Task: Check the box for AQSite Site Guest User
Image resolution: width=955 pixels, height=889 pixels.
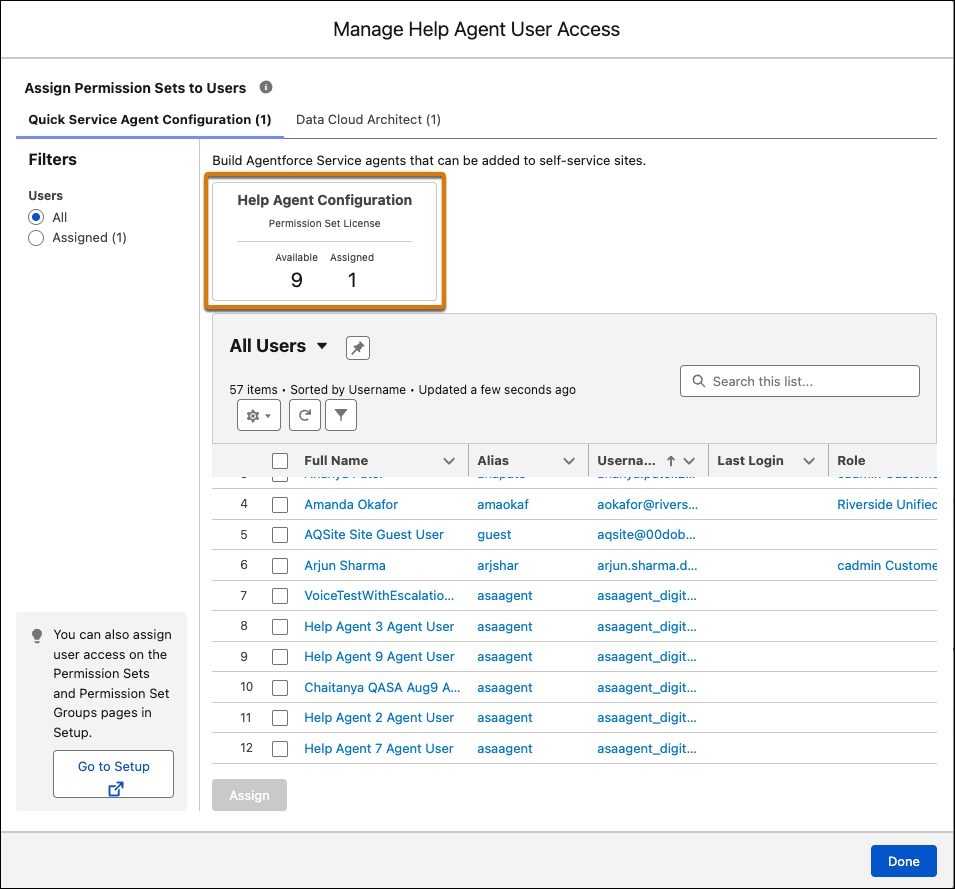Action: point(280,535)
